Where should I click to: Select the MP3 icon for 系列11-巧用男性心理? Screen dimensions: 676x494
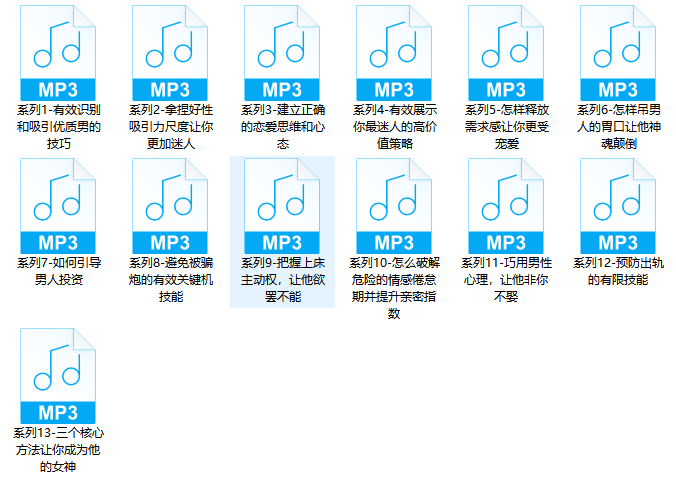pos(506,206)
